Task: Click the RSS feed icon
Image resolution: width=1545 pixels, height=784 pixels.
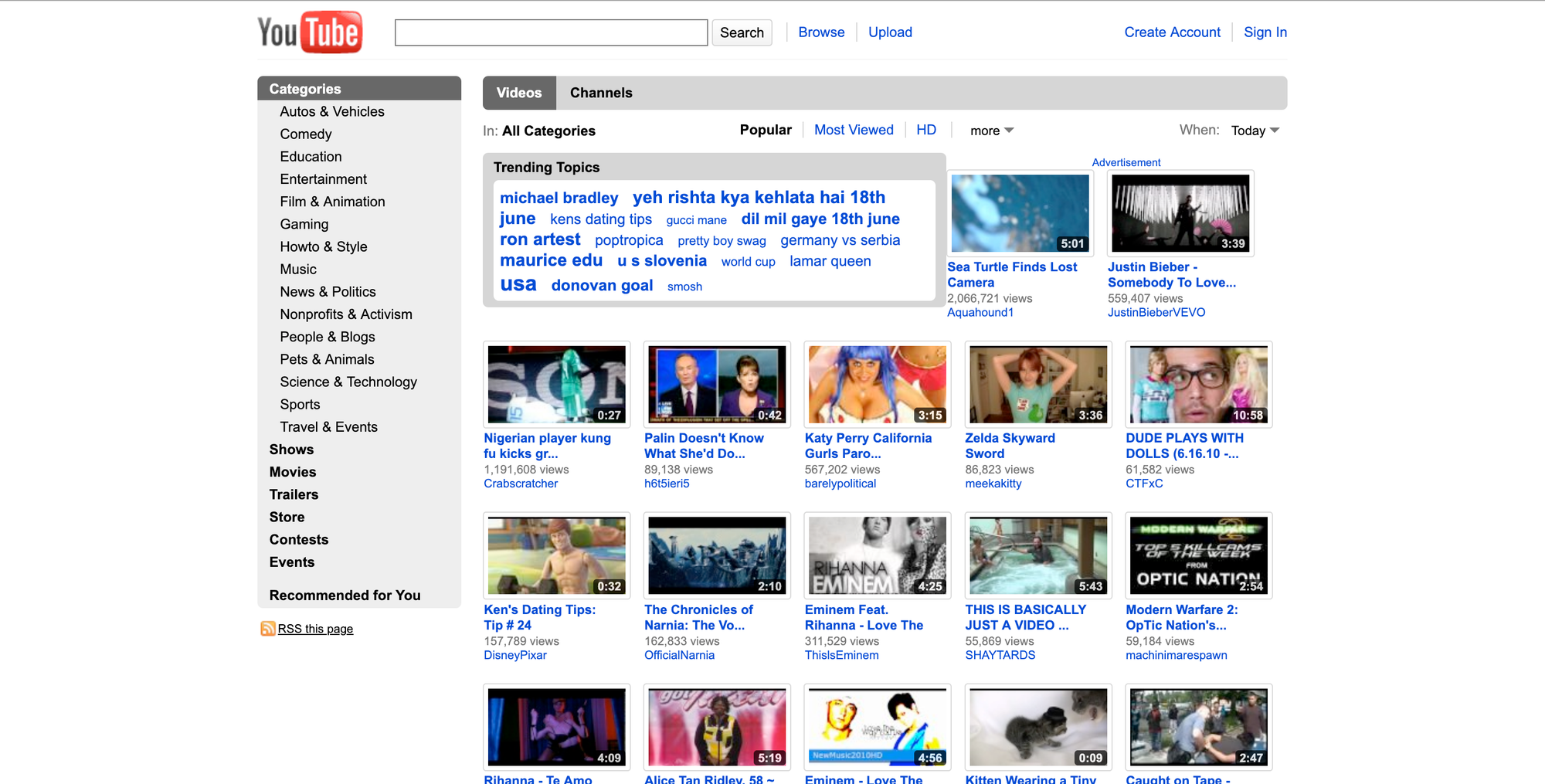Action: click(267, 629)
